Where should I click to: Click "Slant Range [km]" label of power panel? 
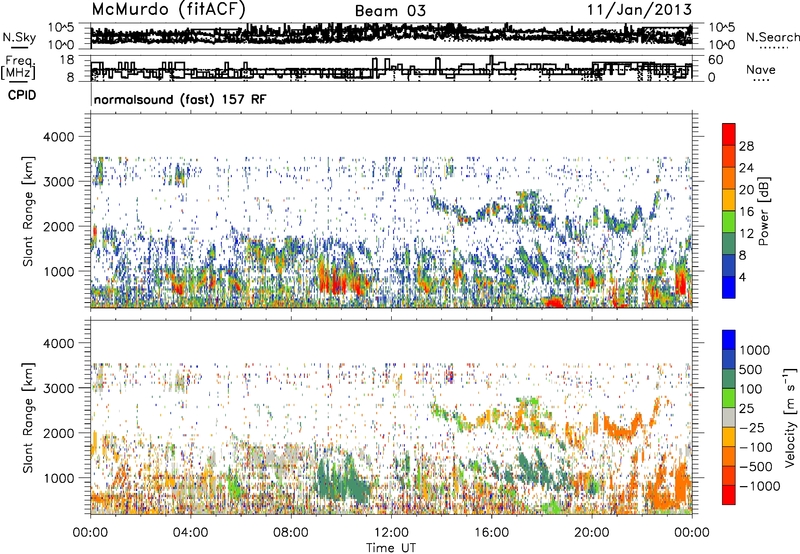pos(28,211)
